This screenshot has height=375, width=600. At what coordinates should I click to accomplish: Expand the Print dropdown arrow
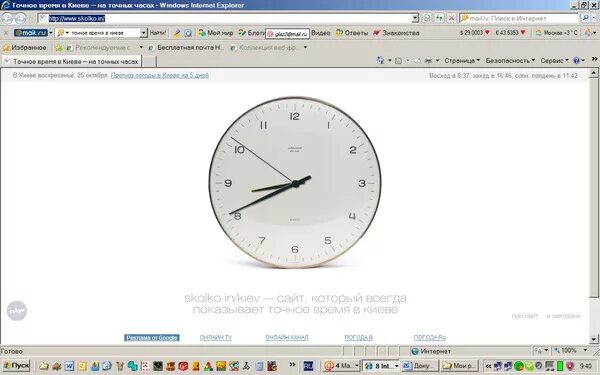point(437,60)
